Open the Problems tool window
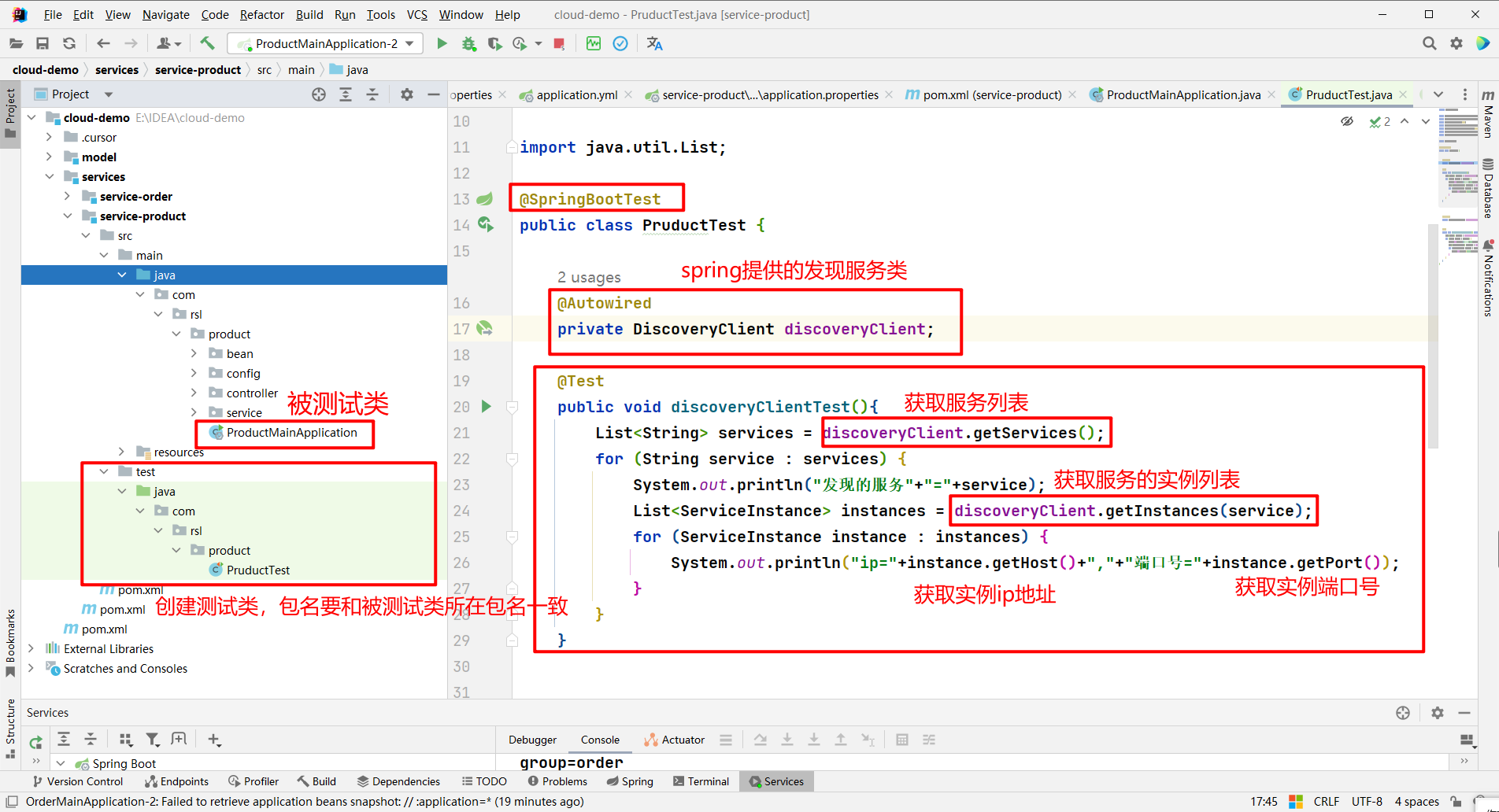This screenshot has width=1499, height=812. point(557,781)
